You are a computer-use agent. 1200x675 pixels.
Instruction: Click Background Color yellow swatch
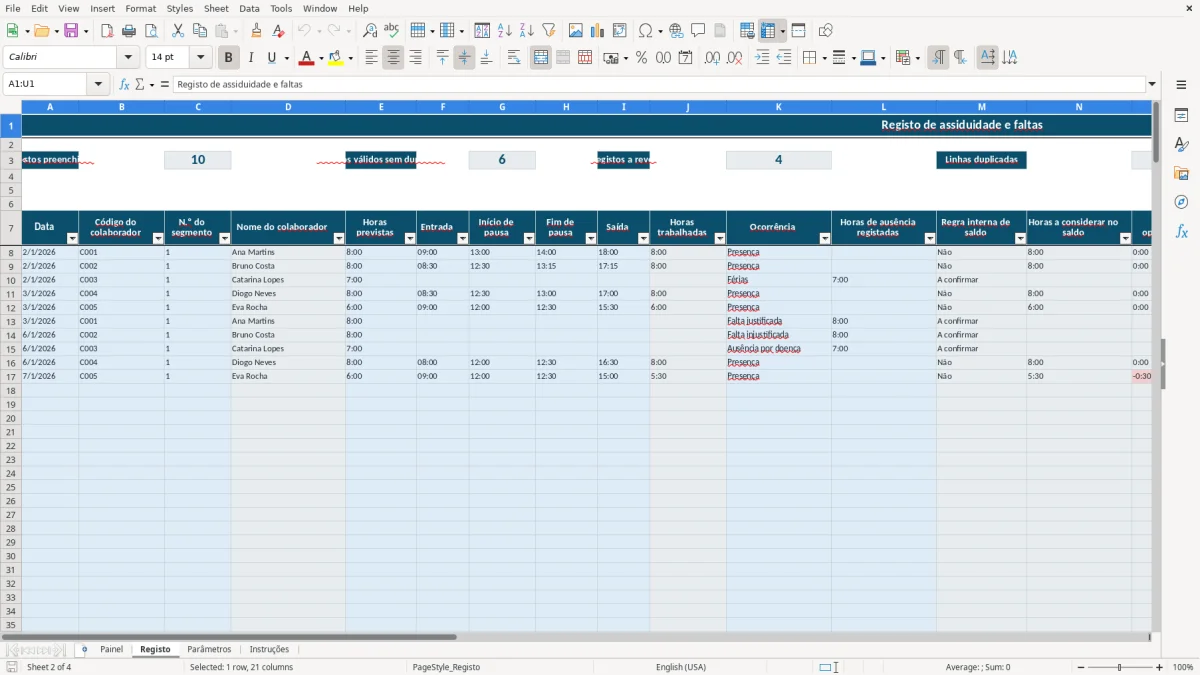click(336, 58)
